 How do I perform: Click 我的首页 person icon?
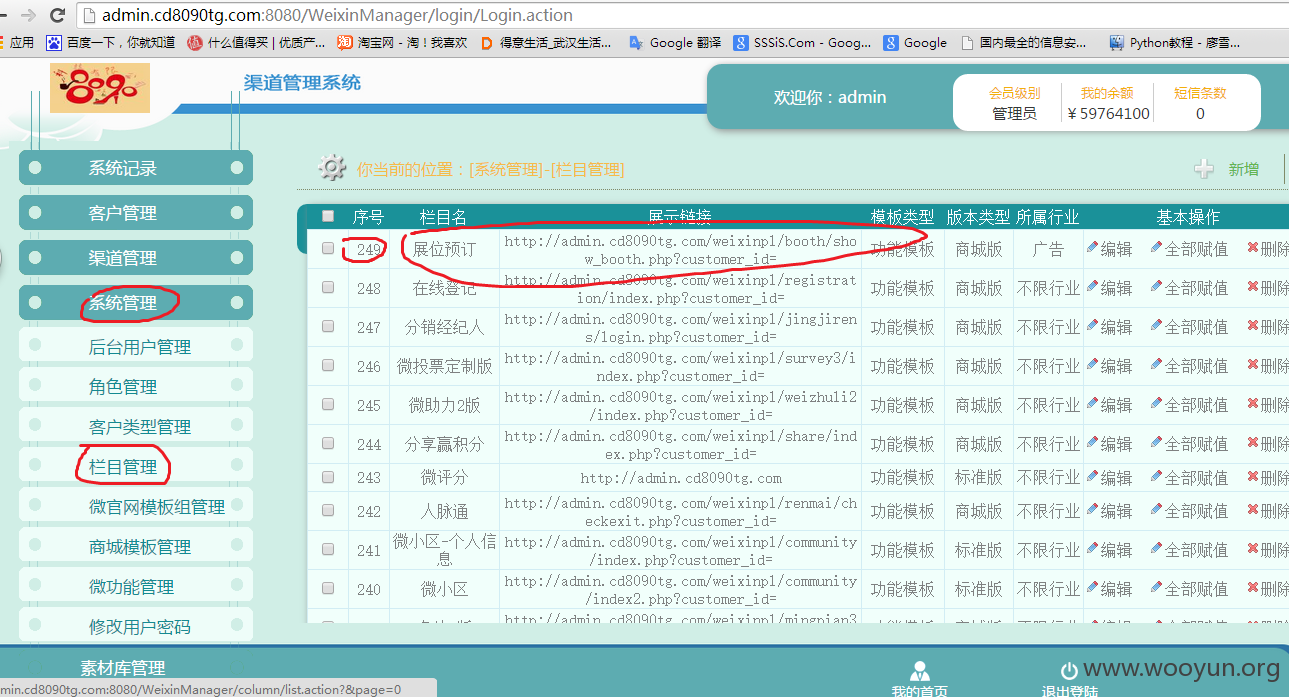[920, 670]
